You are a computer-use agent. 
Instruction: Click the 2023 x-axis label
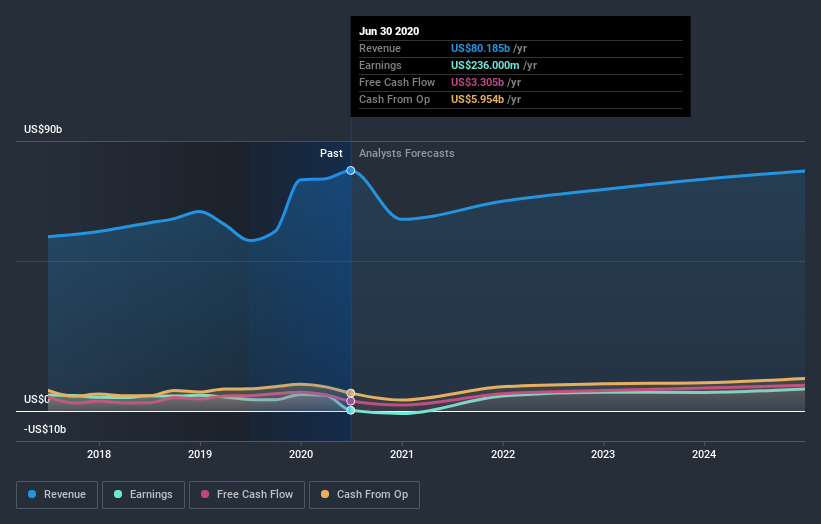pyautogui.click(x=603, y=454)
